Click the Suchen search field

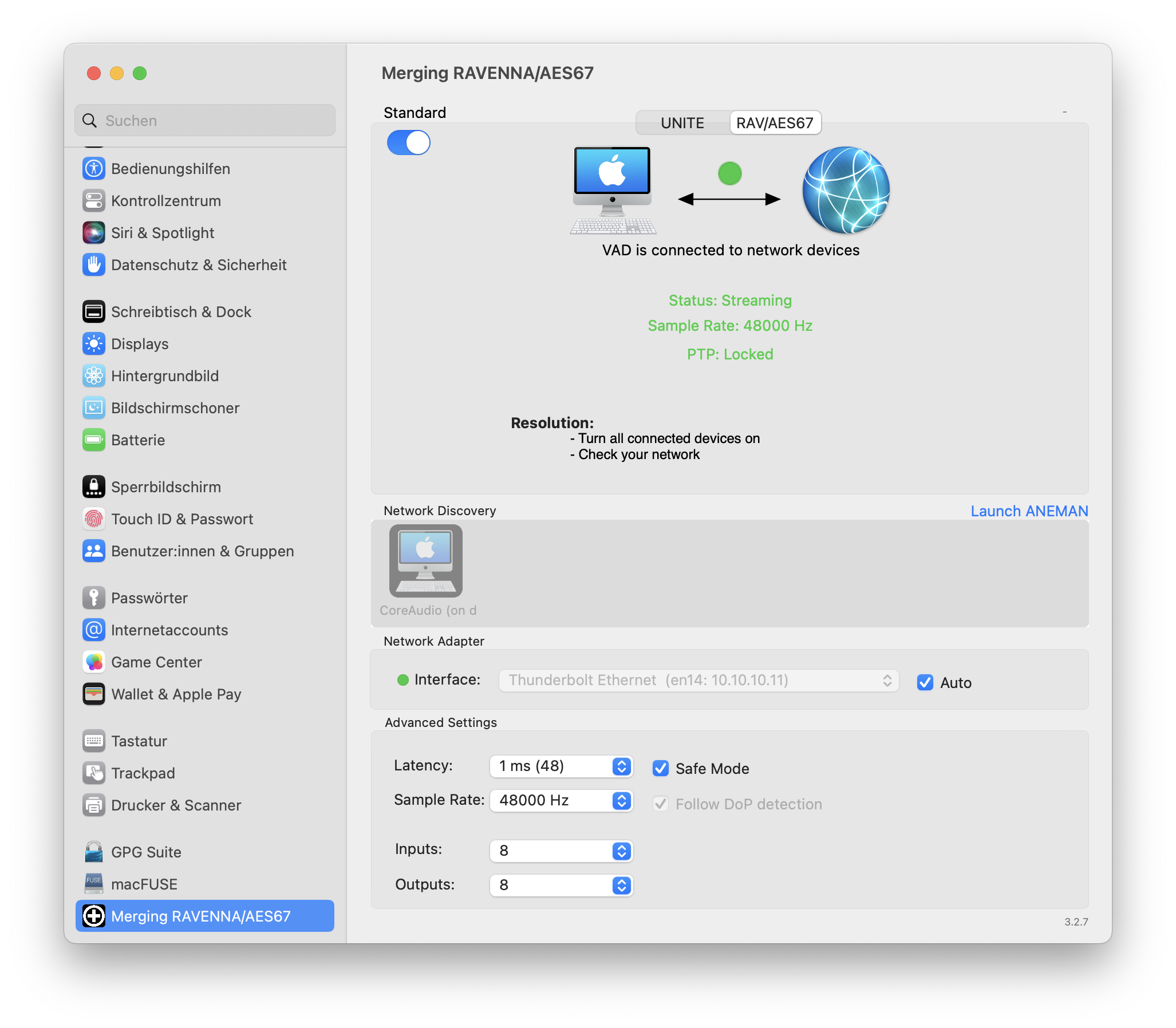coord(204,120)
